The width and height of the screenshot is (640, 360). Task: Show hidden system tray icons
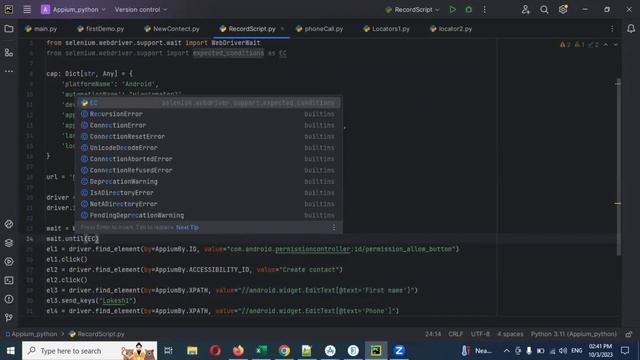(x=507, y=351)
